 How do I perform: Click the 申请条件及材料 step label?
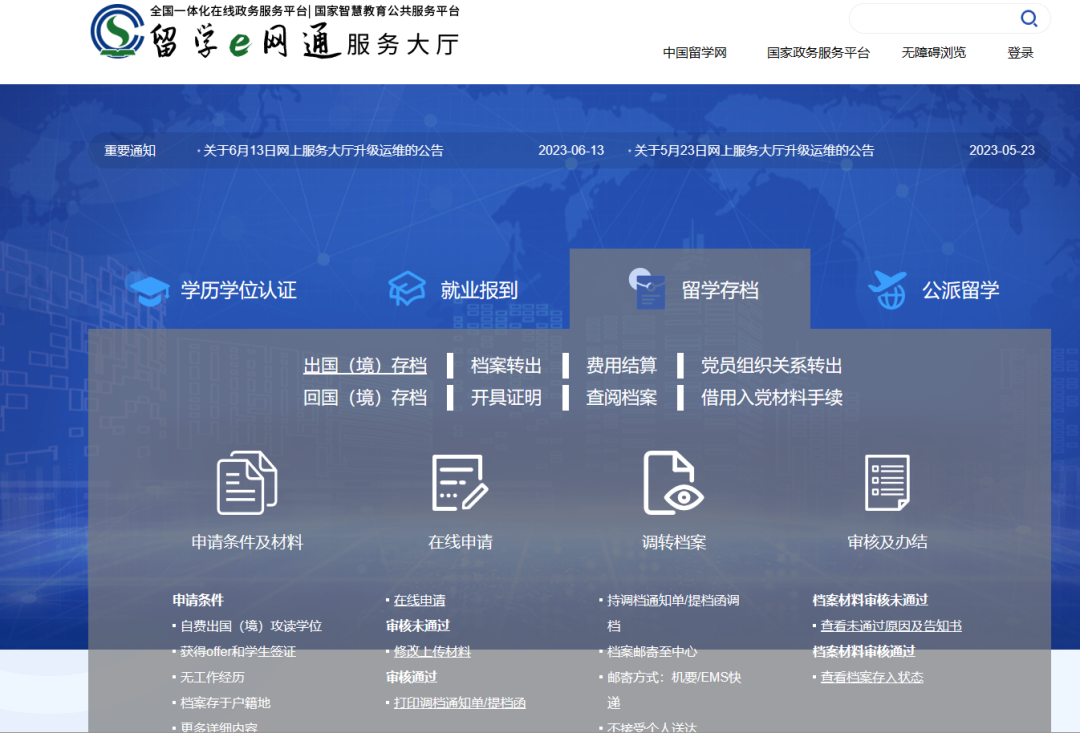pos(247,542)
